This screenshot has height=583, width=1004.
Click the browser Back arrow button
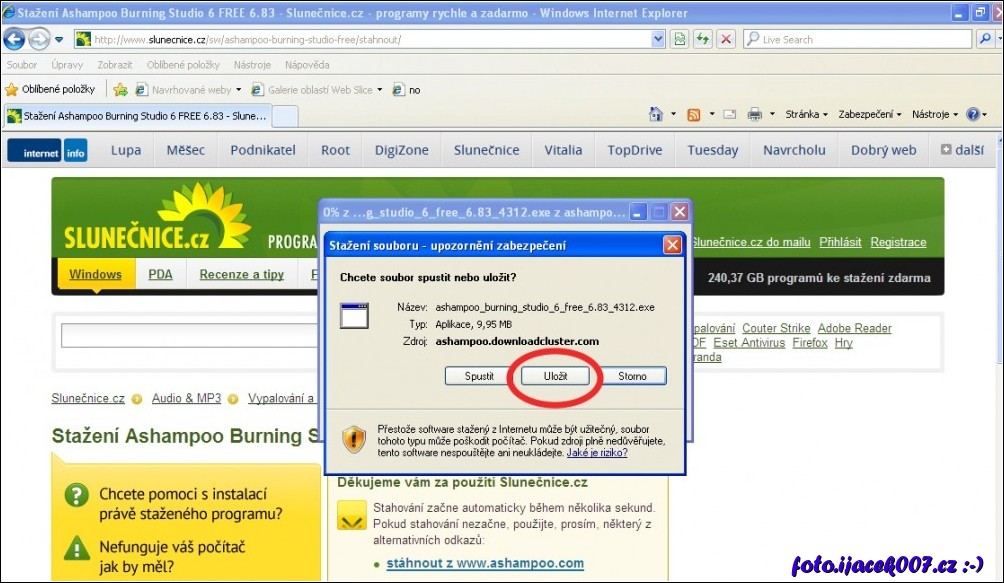tap(14, 39)
